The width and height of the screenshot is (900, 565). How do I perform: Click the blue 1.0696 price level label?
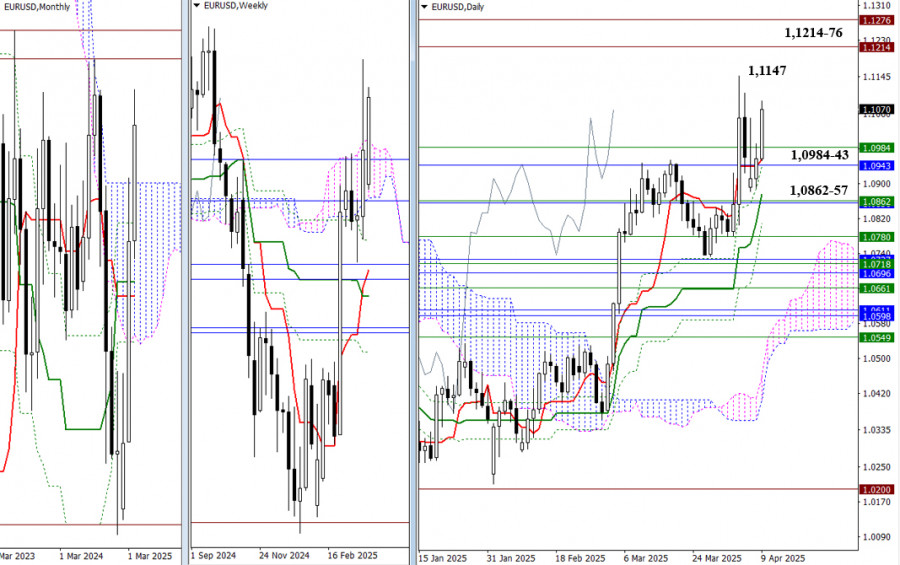tap(876, 274)
